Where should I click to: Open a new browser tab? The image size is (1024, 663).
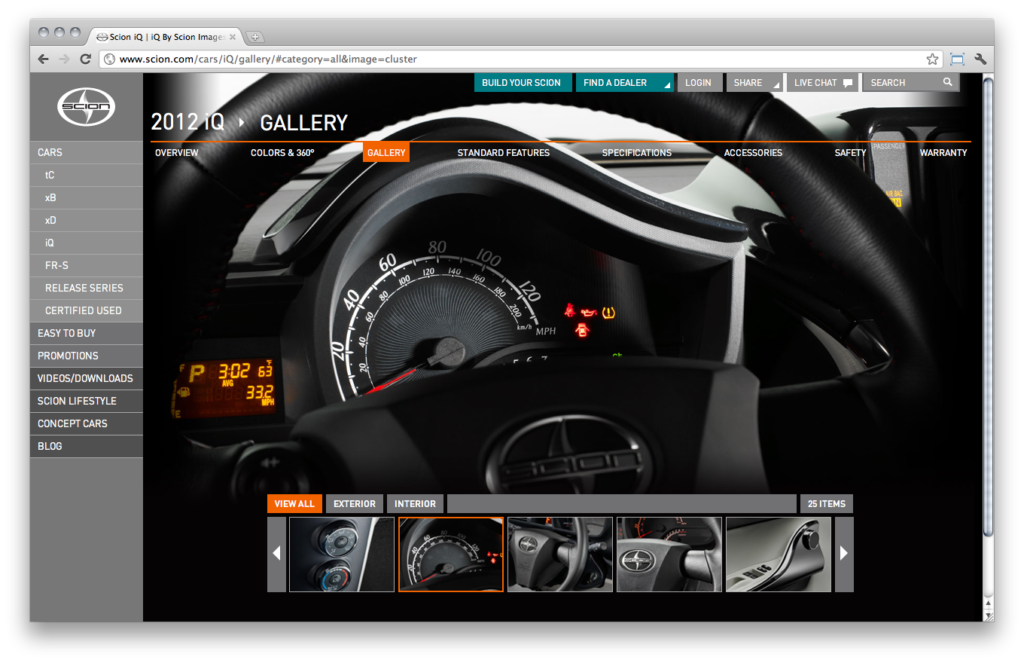coord(255,37)
